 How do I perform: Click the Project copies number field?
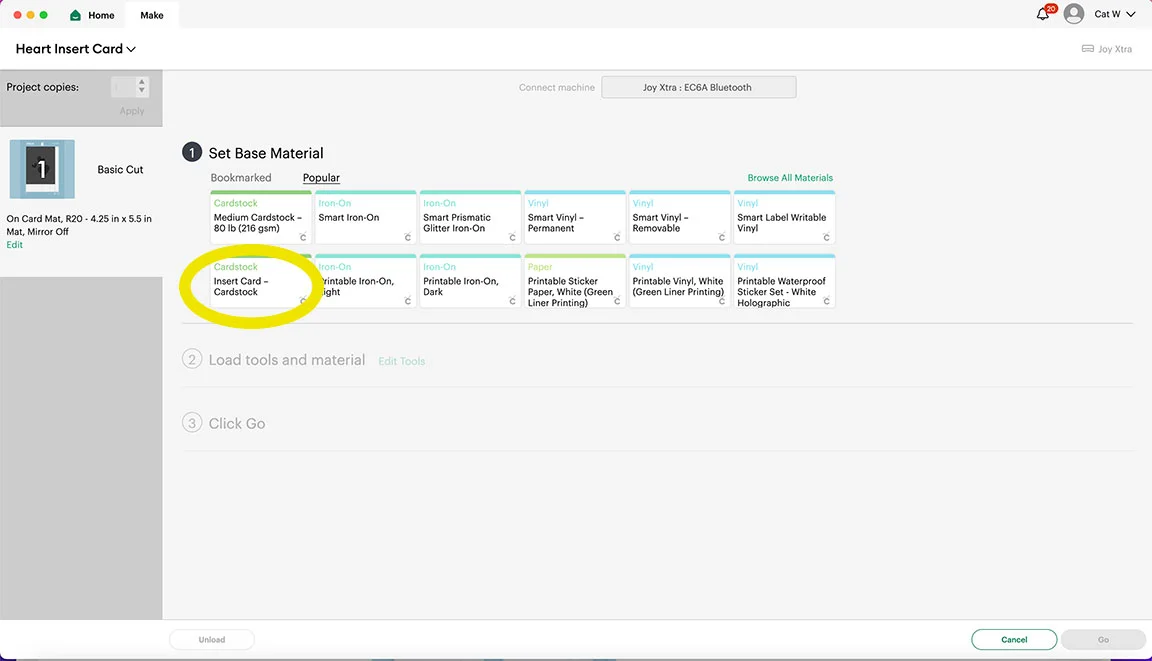[x=123, y=87]
